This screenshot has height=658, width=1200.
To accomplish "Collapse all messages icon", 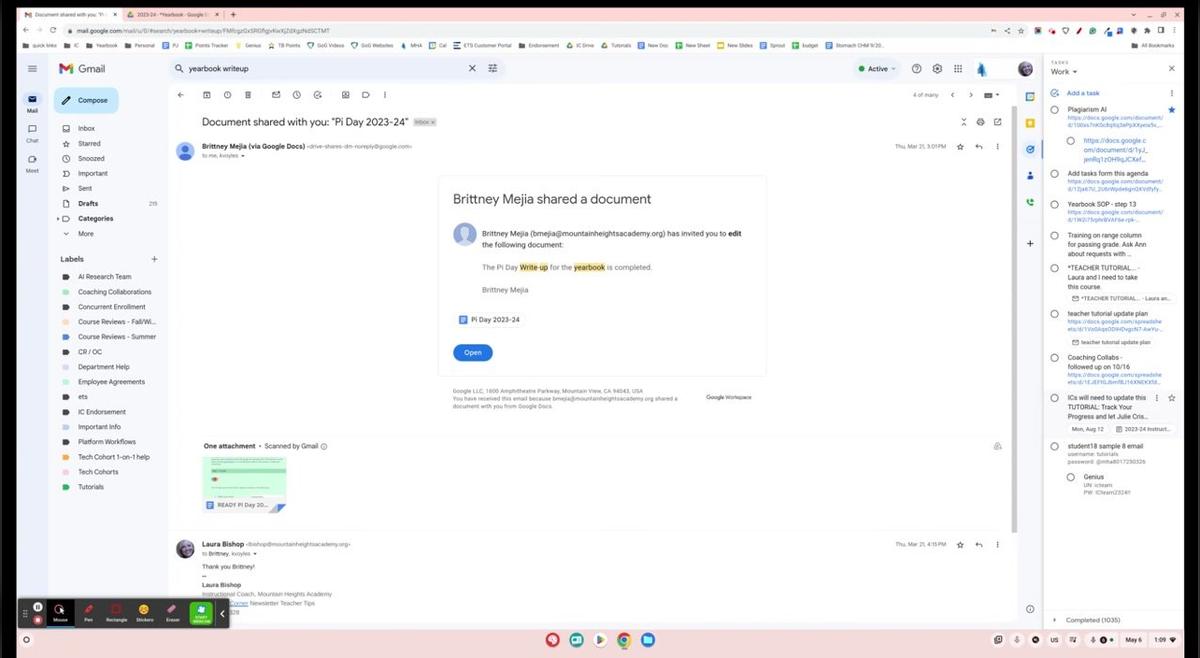I will 964,122.
